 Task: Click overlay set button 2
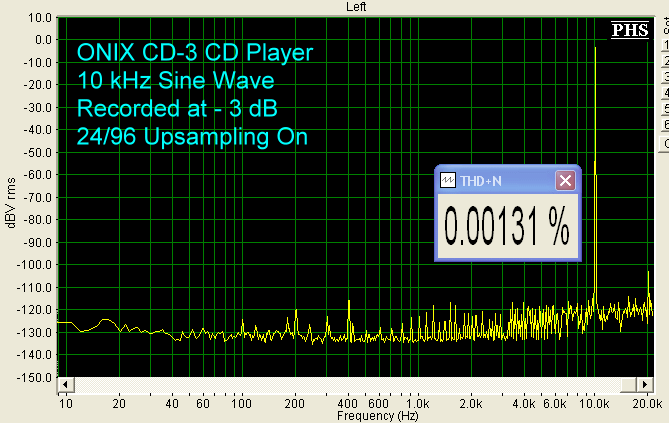tap(665, 61)
